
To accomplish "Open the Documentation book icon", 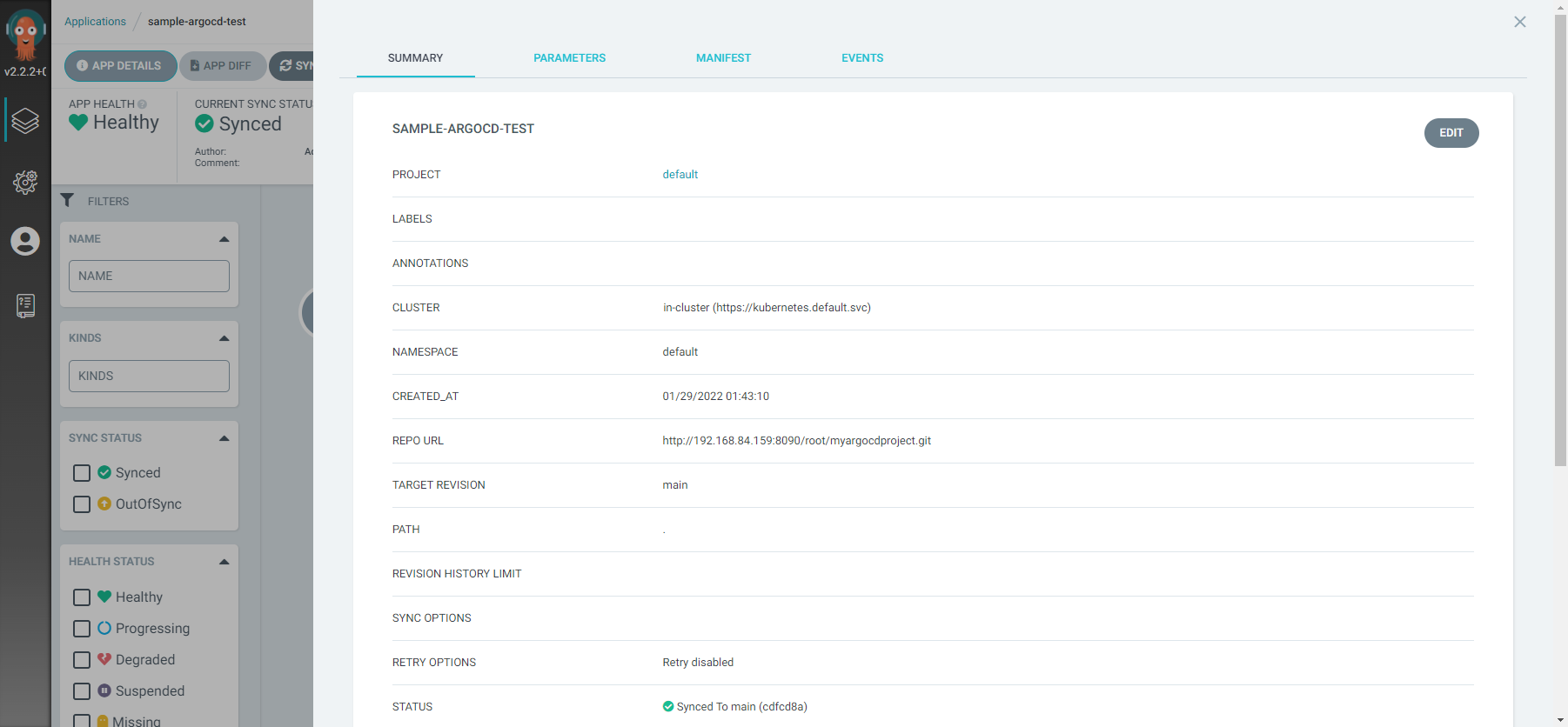I will 25,305.
